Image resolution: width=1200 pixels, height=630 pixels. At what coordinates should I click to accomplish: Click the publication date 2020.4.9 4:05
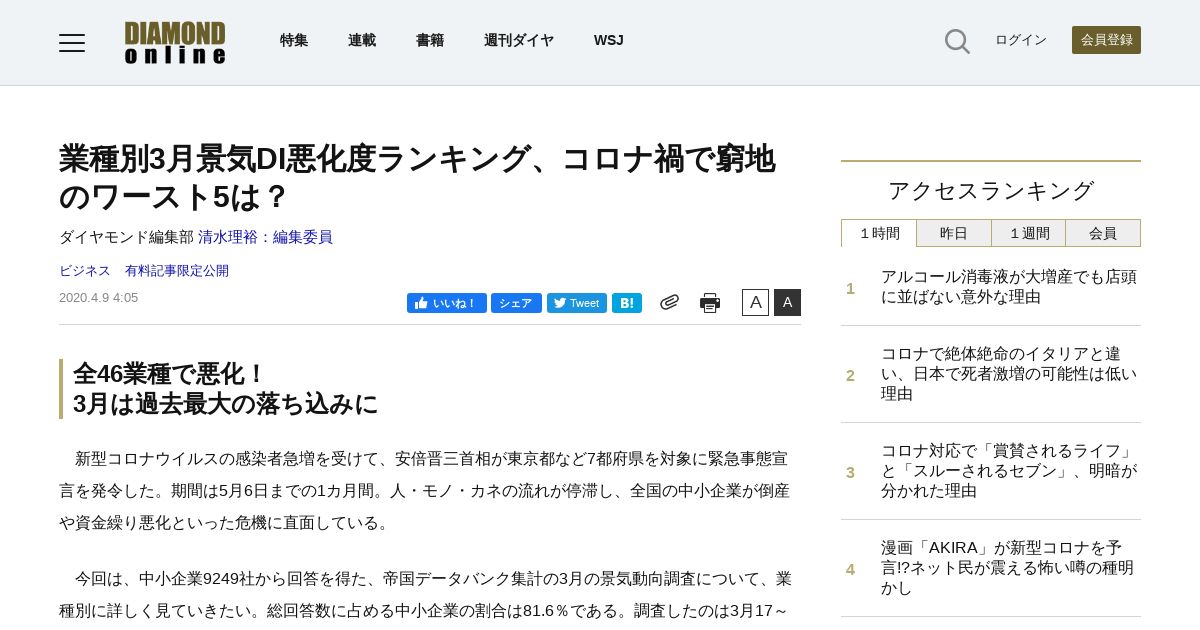tap(99, 298)
